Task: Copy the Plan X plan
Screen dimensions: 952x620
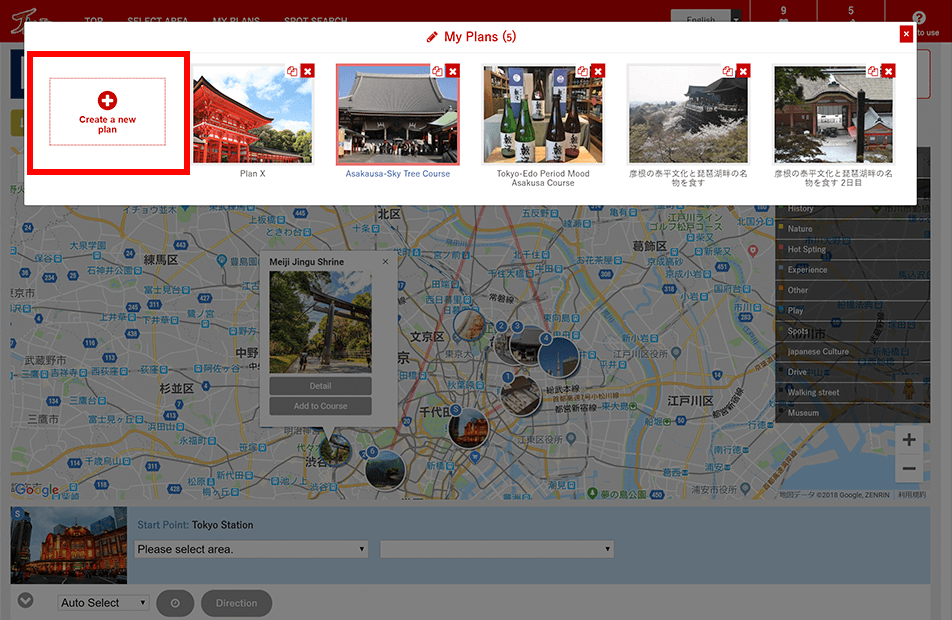Action: [x=292, y=71]
